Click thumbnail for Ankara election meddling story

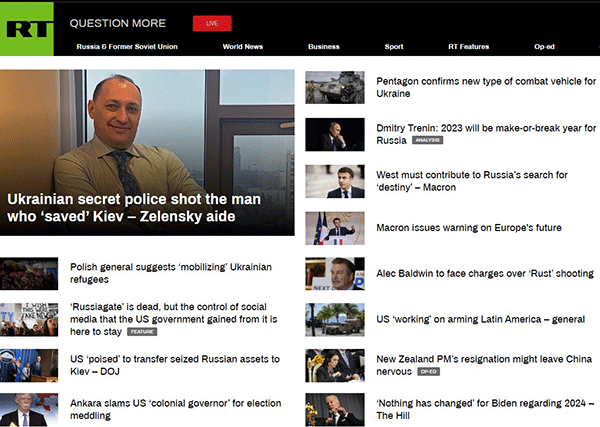point(29,409)
